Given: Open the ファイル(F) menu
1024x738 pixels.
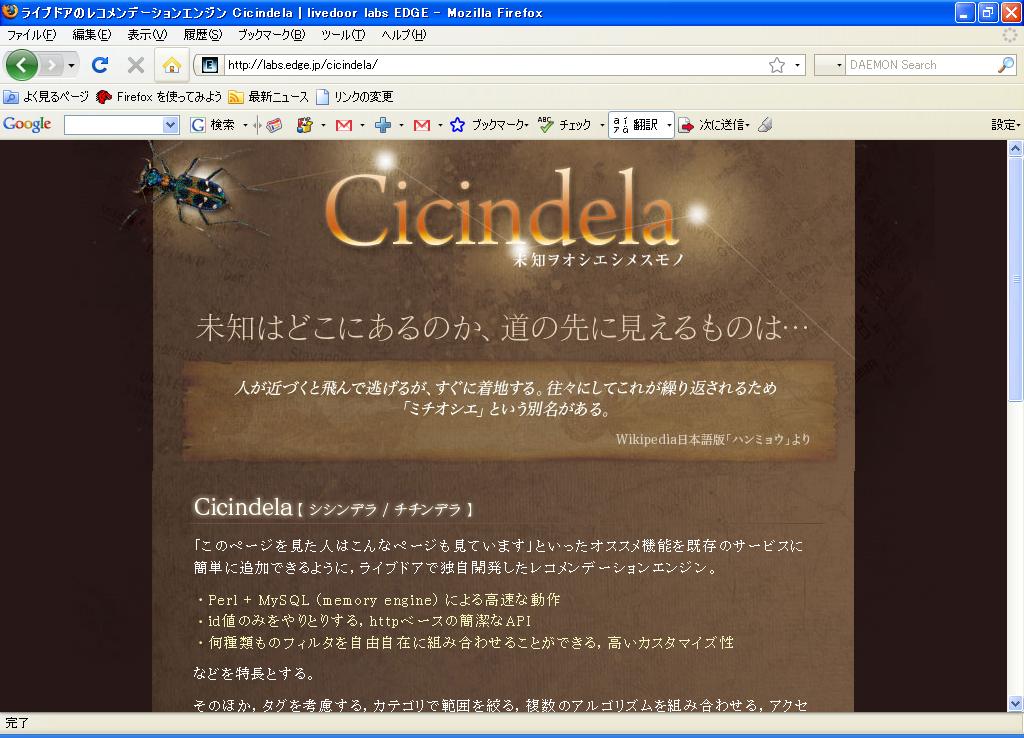Looking at the screenshot, I should click(31, 35).
